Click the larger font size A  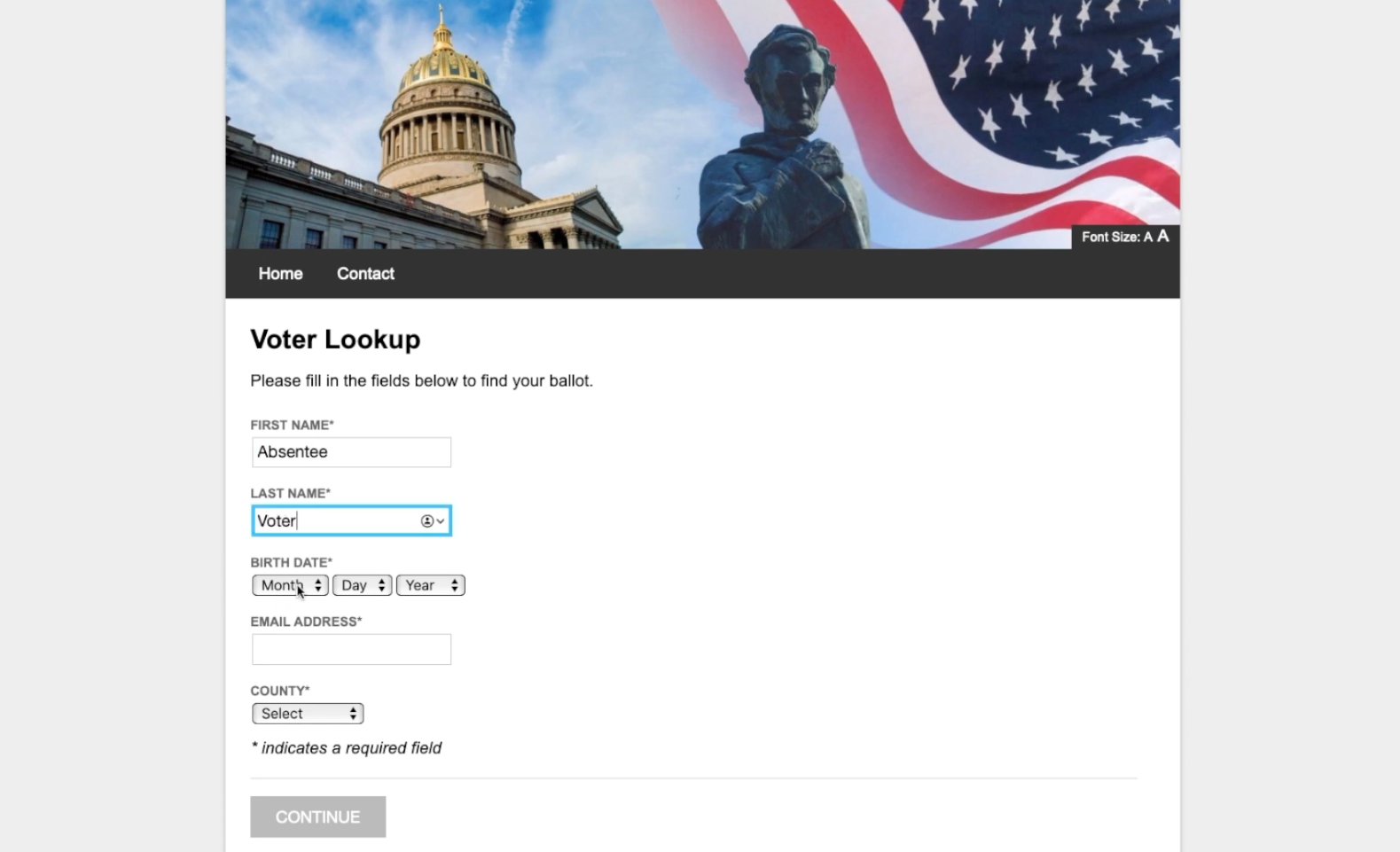[1162, 236]
